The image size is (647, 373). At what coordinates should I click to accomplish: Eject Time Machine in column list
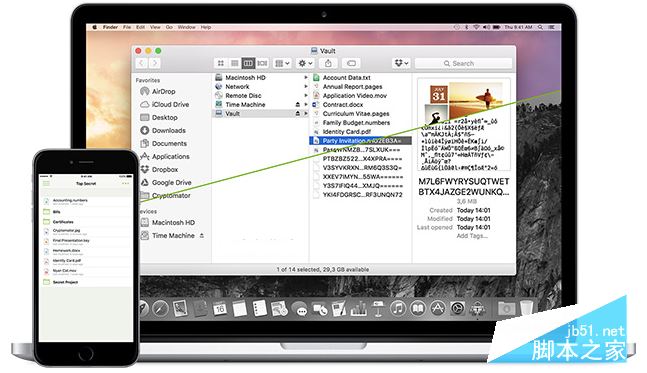298,104
